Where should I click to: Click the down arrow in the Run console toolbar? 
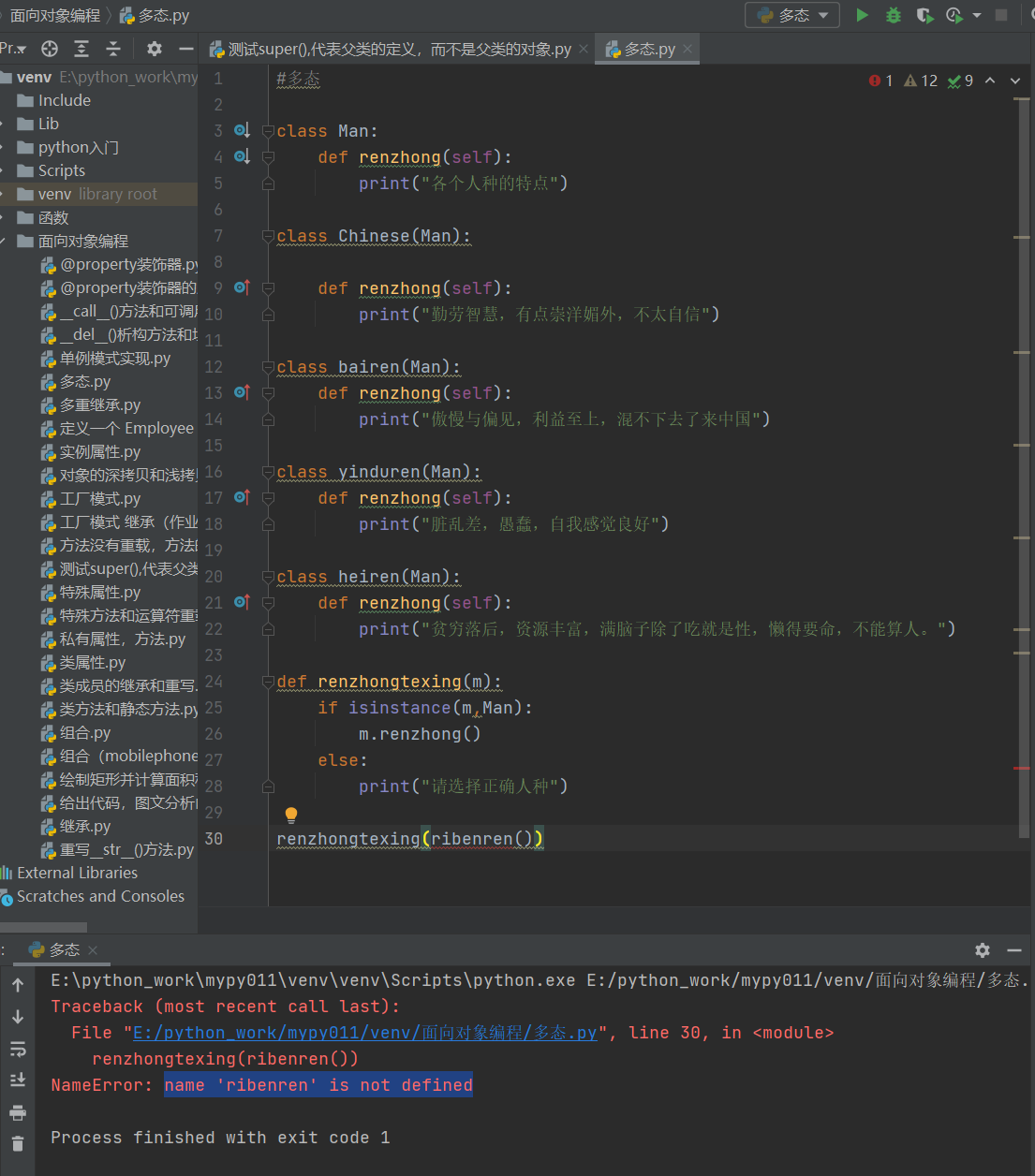pyautogui.click(x=18, y=1017)
